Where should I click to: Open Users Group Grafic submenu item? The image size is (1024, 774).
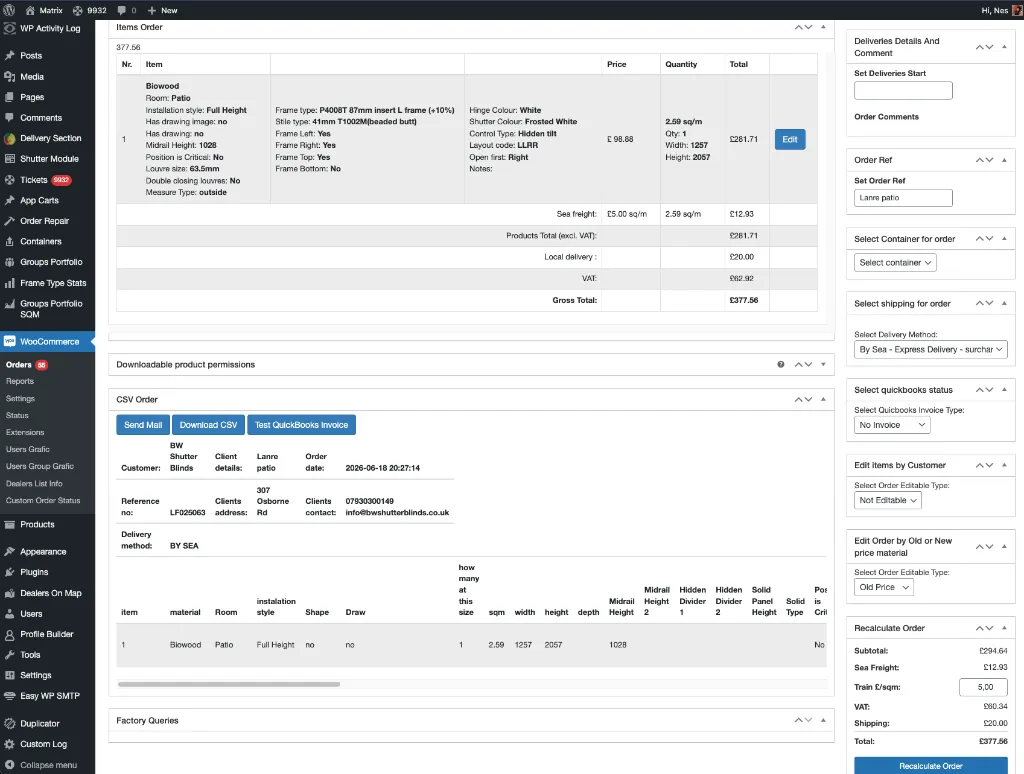40,466
